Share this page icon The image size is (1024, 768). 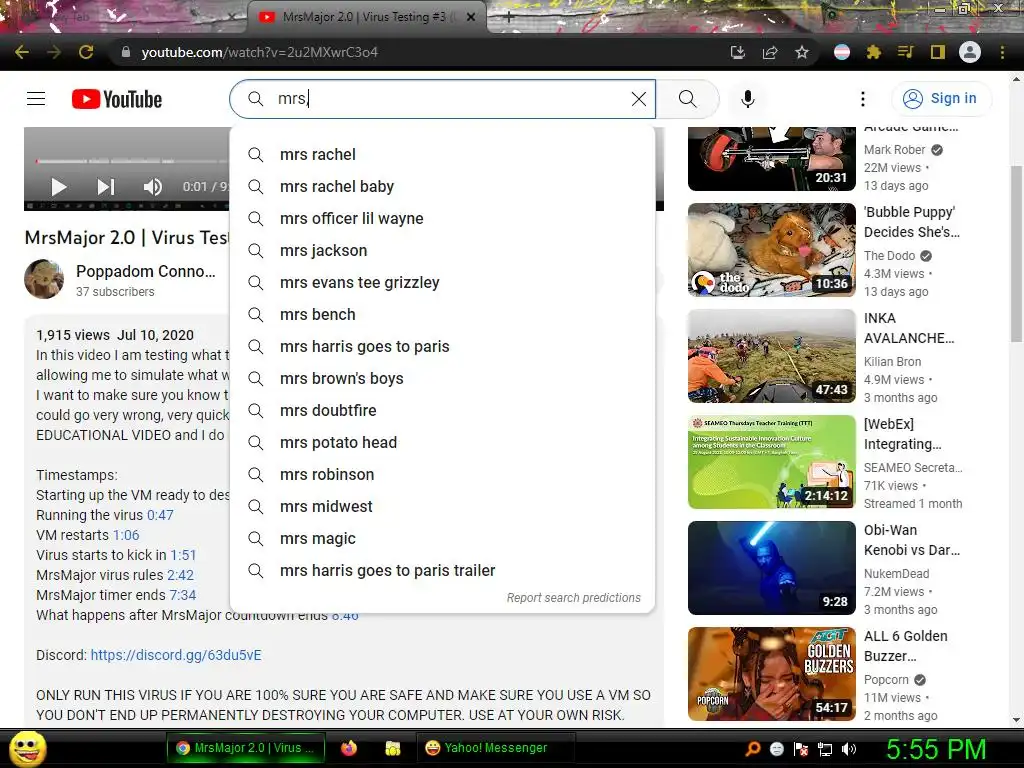(x=770, y=52)
